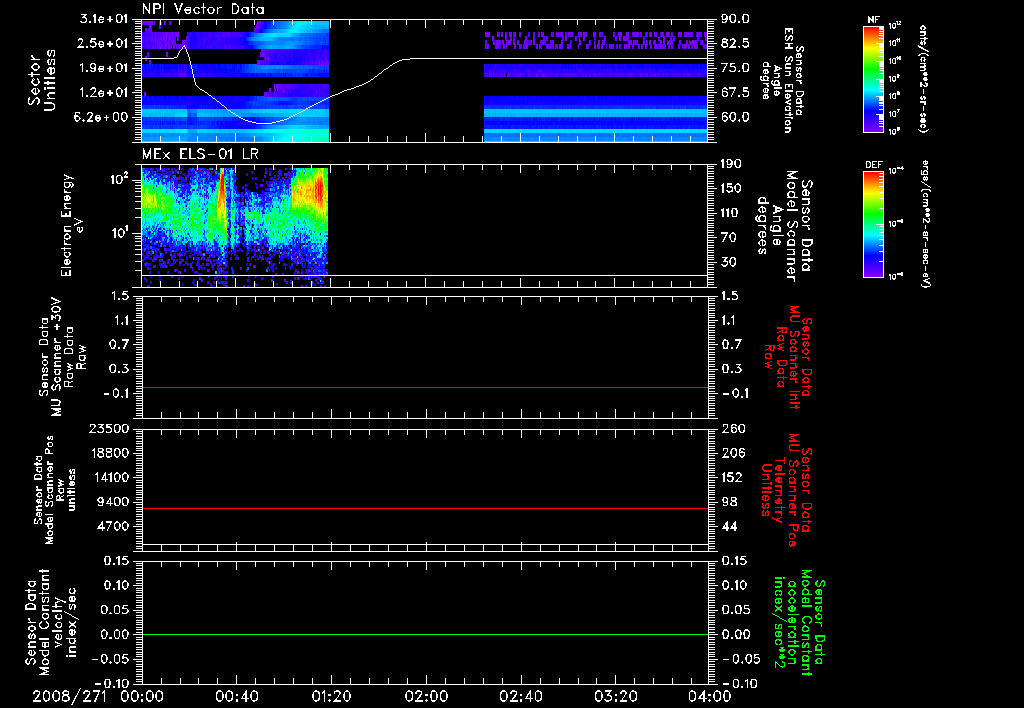Click the 44 telemetry axis value
Screen dimensions: 1024x708
pos(729,526)
